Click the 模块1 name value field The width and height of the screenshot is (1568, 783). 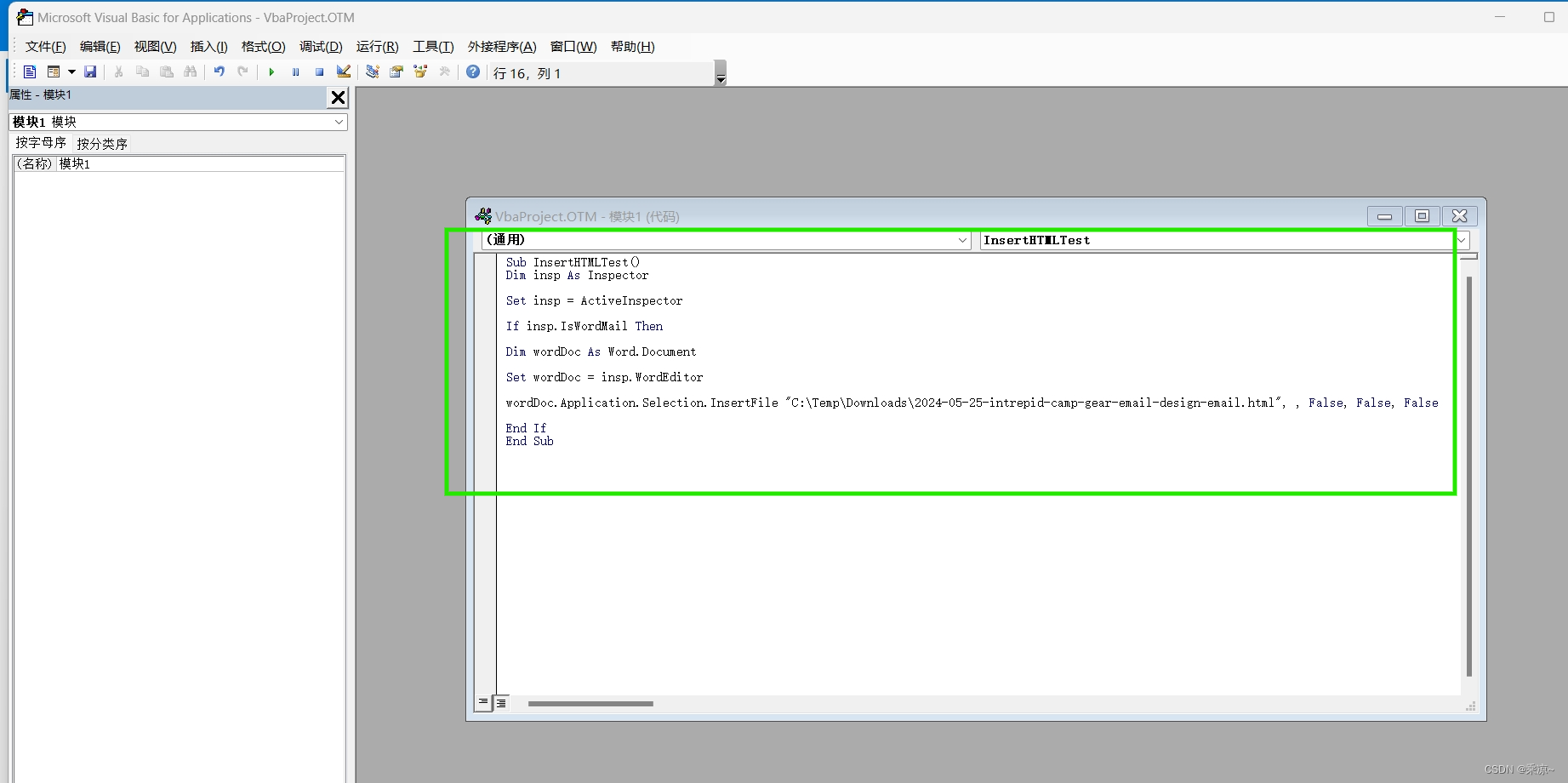[201, 163]
